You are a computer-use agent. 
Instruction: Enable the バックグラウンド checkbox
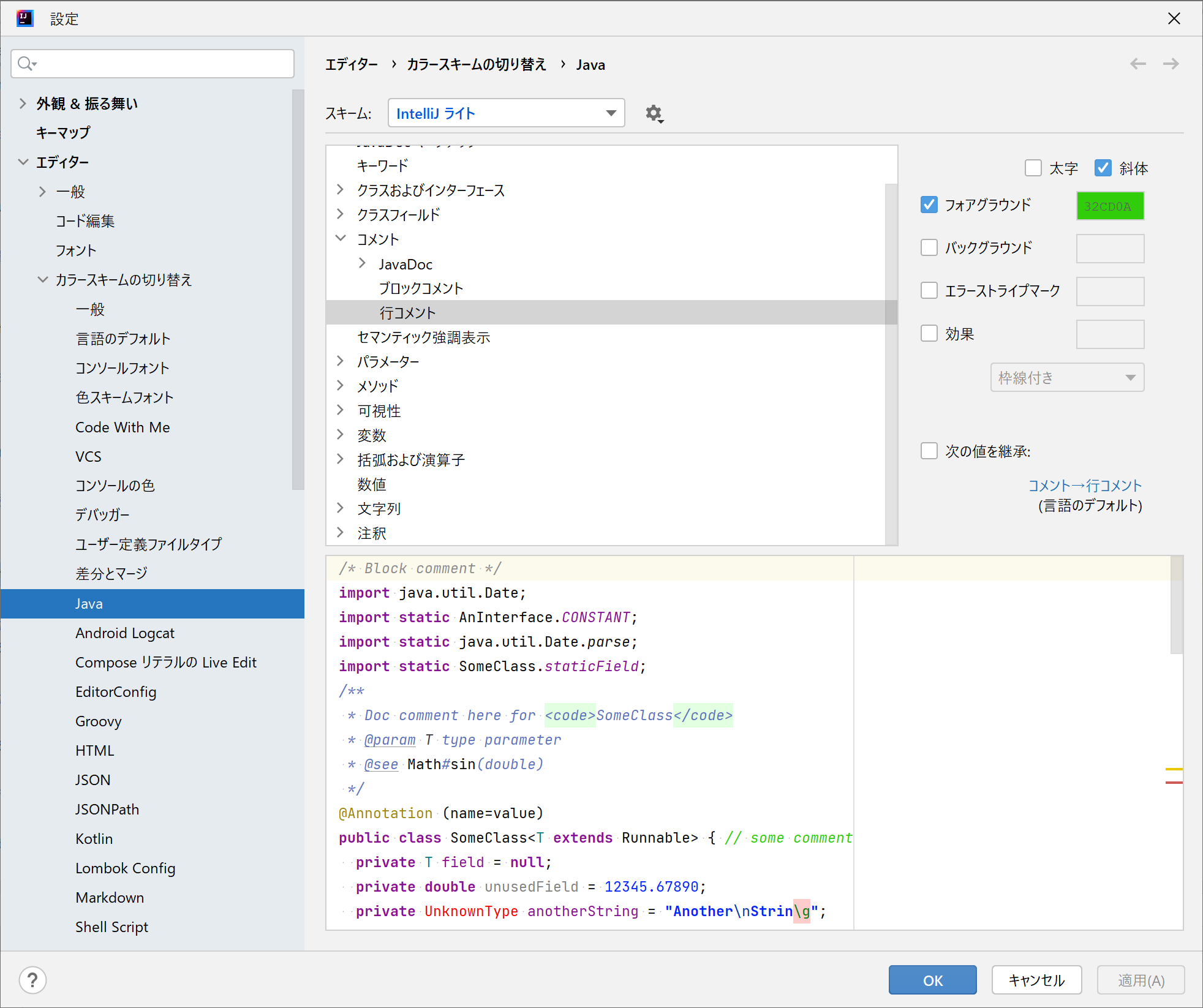click(x=929, y=247)
